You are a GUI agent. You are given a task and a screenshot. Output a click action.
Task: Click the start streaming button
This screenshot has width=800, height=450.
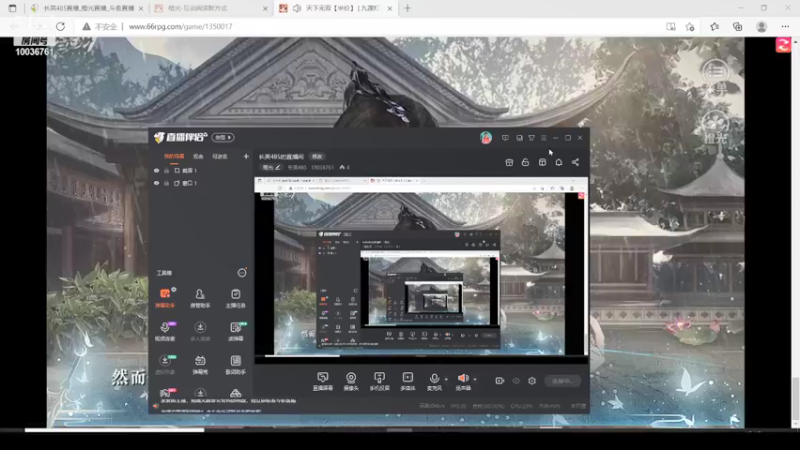(x=562, y=381)
